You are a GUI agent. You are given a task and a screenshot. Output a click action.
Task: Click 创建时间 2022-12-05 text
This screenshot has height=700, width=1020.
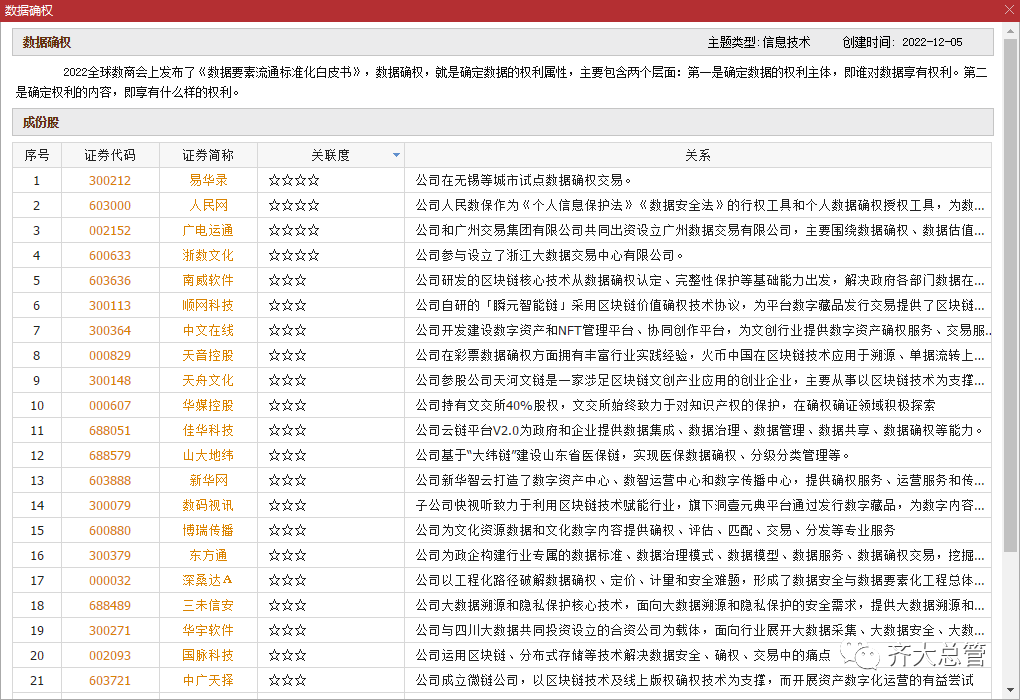902,42
